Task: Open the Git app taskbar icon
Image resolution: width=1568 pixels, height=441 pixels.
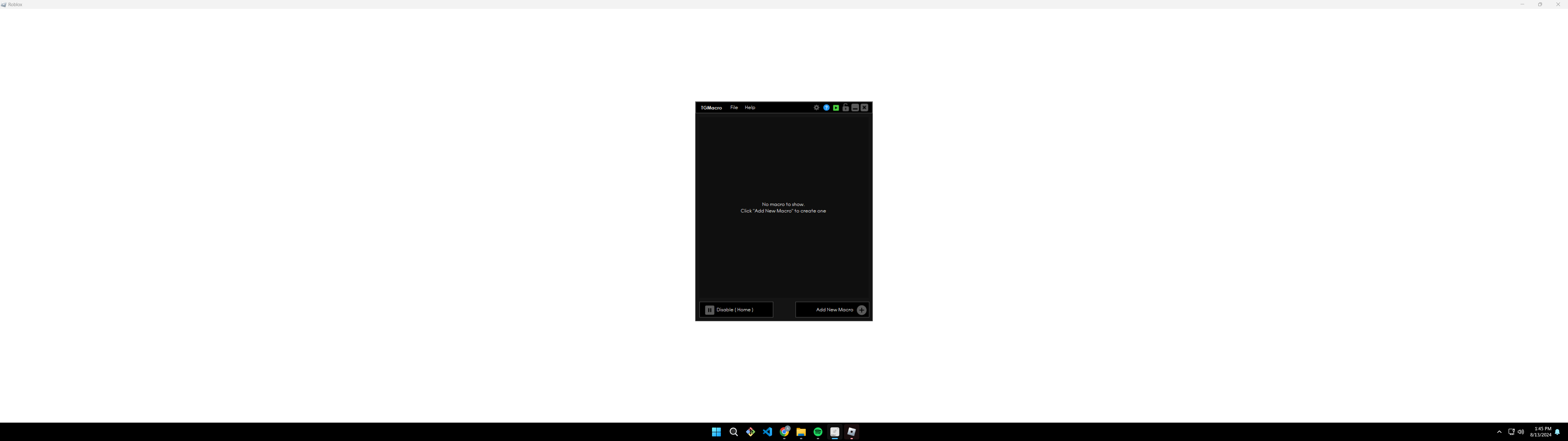Action: (x=751, y=432)
